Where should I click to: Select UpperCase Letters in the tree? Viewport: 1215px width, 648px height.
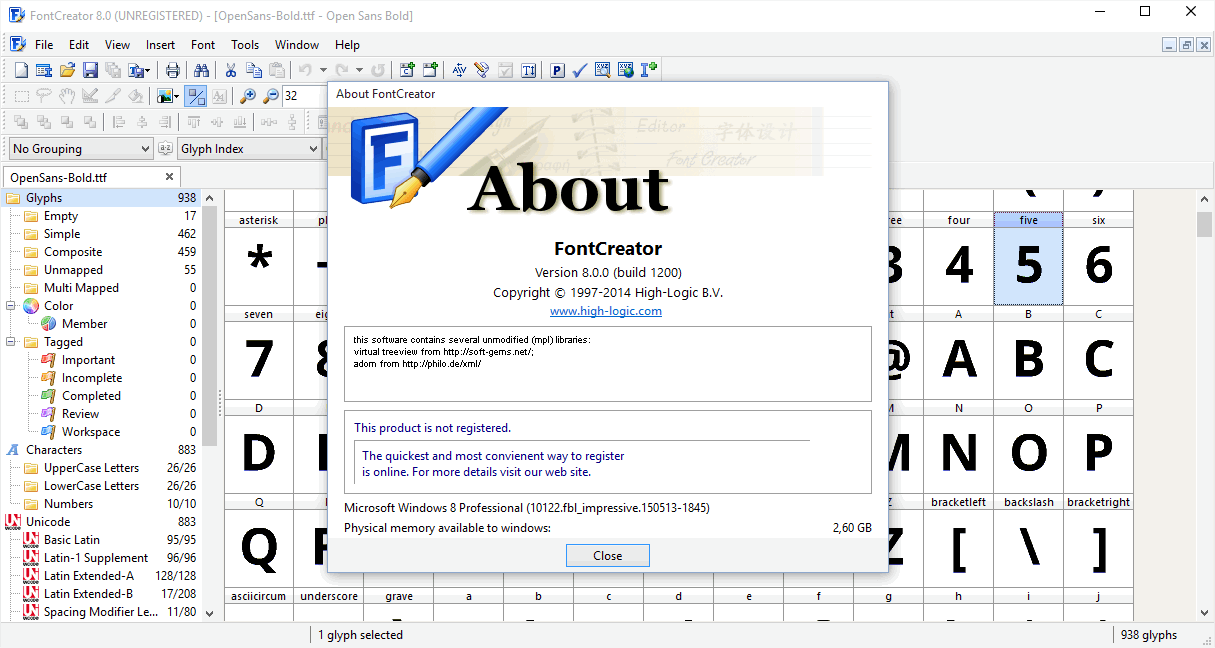tap(91, 468)
